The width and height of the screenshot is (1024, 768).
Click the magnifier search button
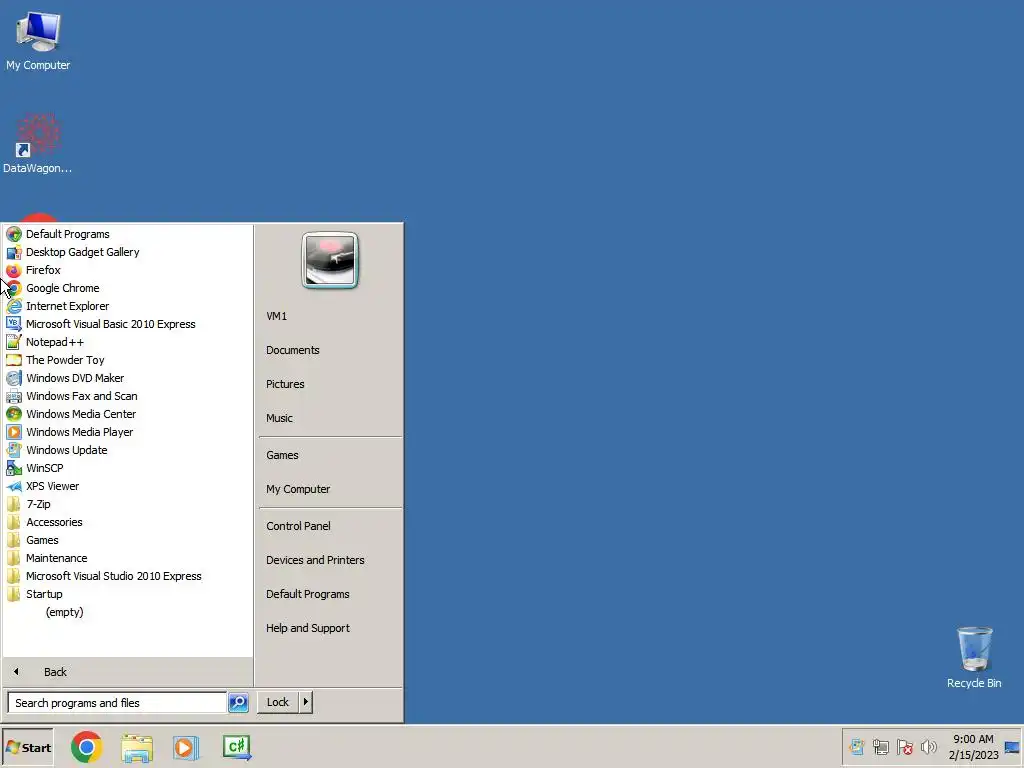click(x=238, y=703)
